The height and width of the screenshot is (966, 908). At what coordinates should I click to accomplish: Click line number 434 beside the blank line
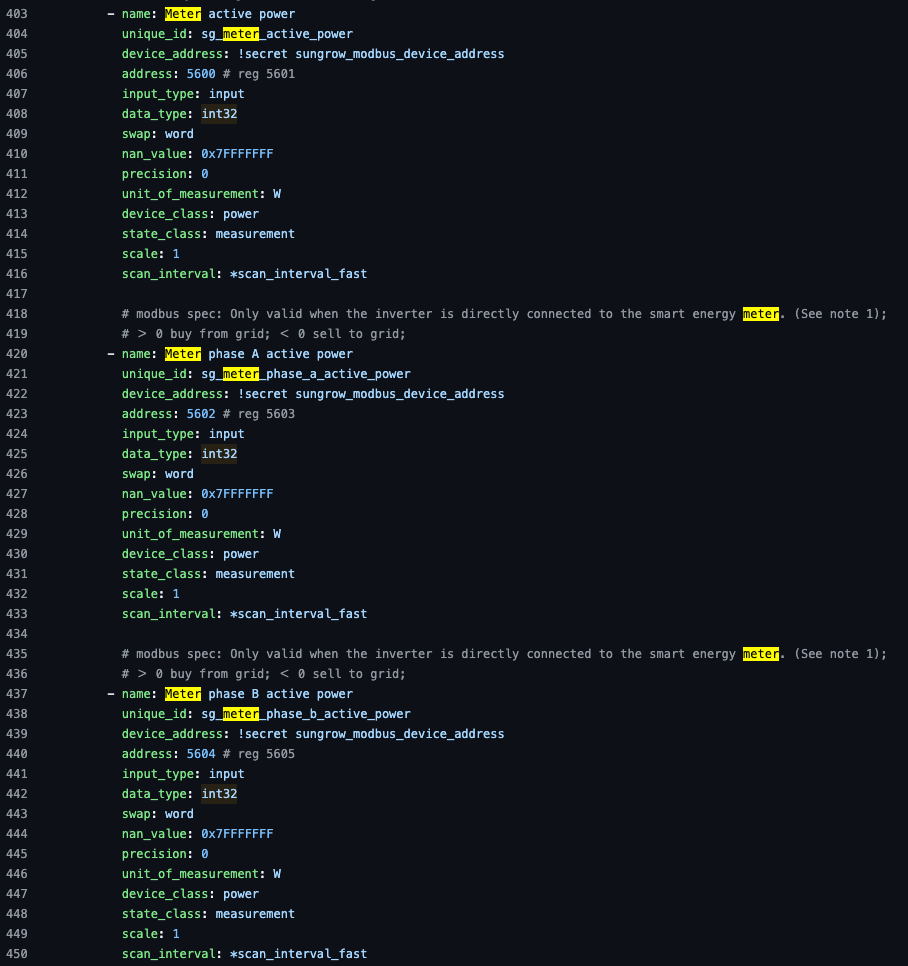[x=17, y=634]
